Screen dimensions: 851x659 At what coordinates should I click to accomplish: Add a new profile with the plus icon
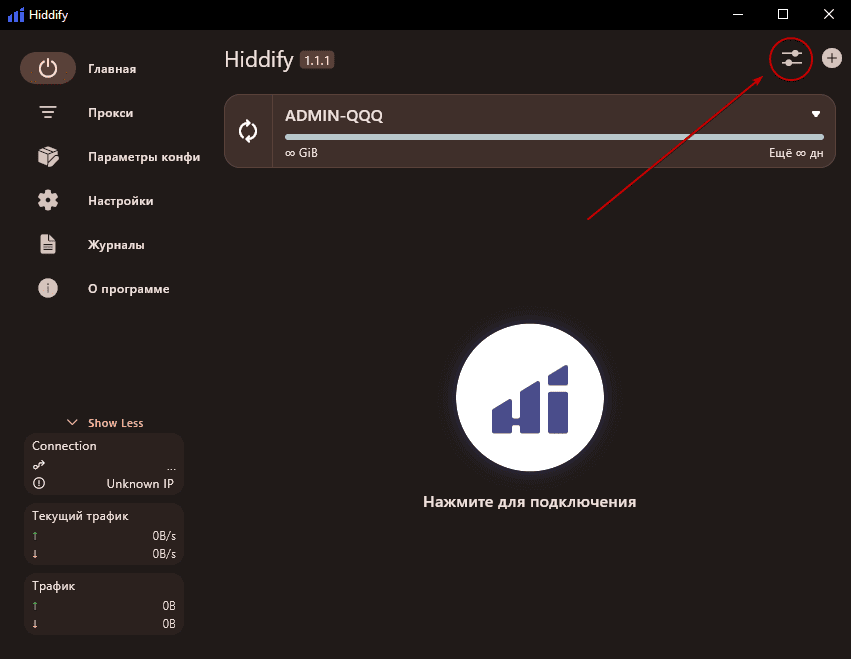click(x=832, y=58)
